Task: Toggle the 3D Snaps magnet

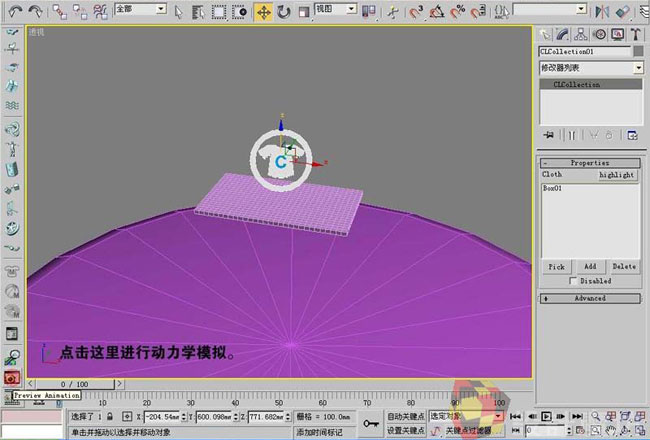Action: click(x=416, y=12)
